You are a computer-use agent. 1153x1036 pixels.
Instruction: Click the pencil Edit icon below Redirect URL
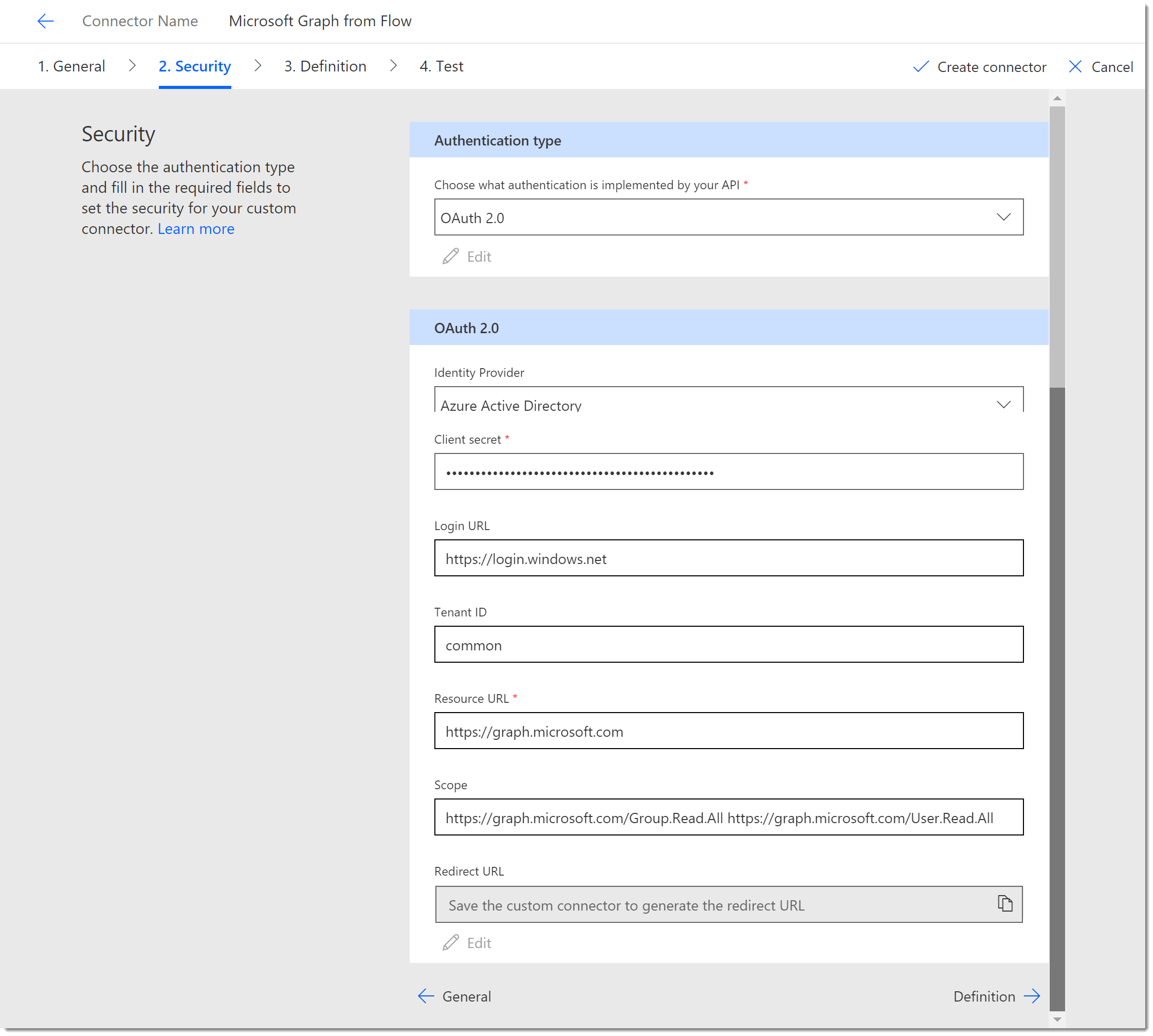click(x=450, y=942)
